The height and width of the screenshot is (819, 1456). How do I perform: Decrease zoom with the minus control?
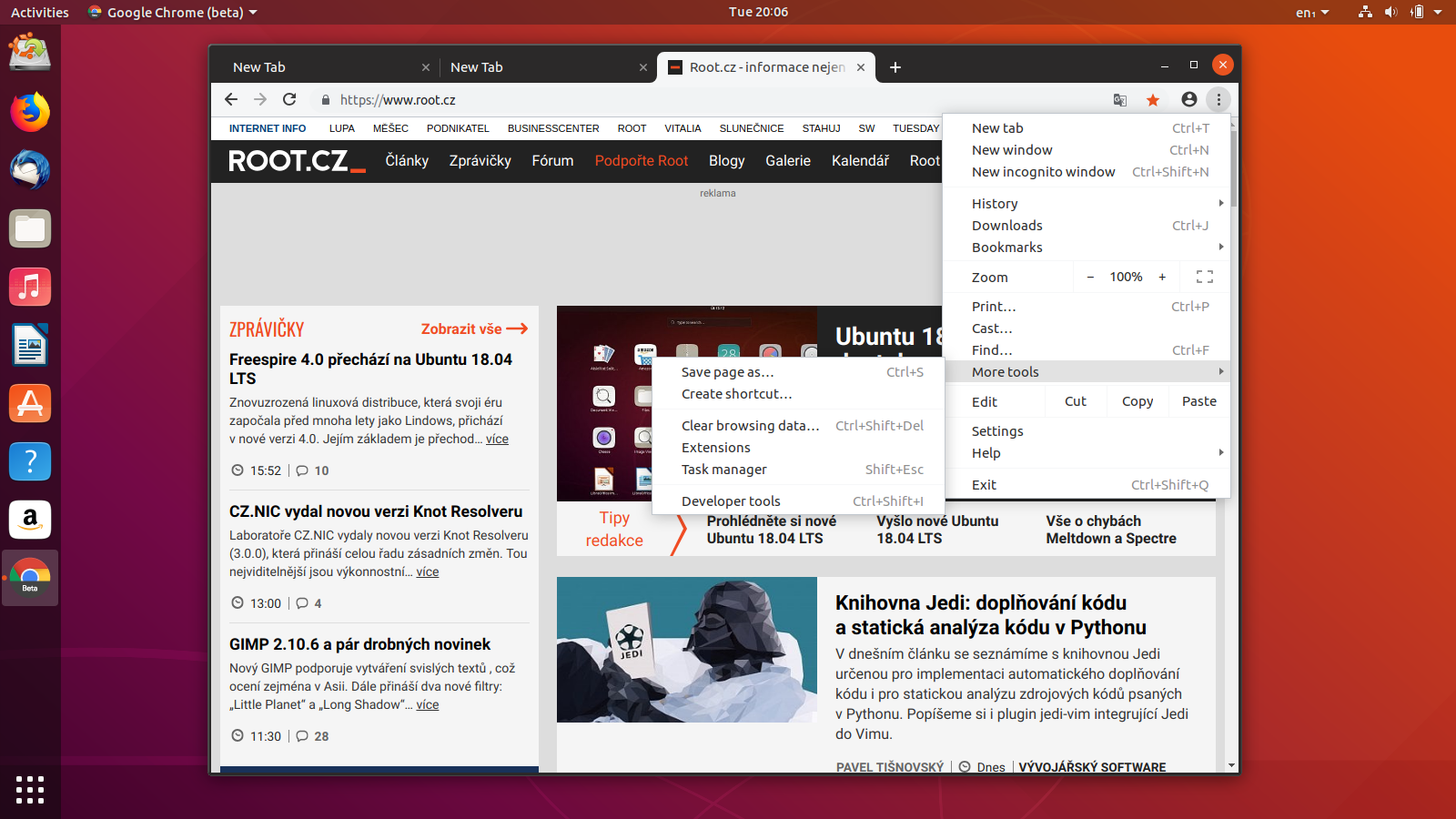point(1090,277)
